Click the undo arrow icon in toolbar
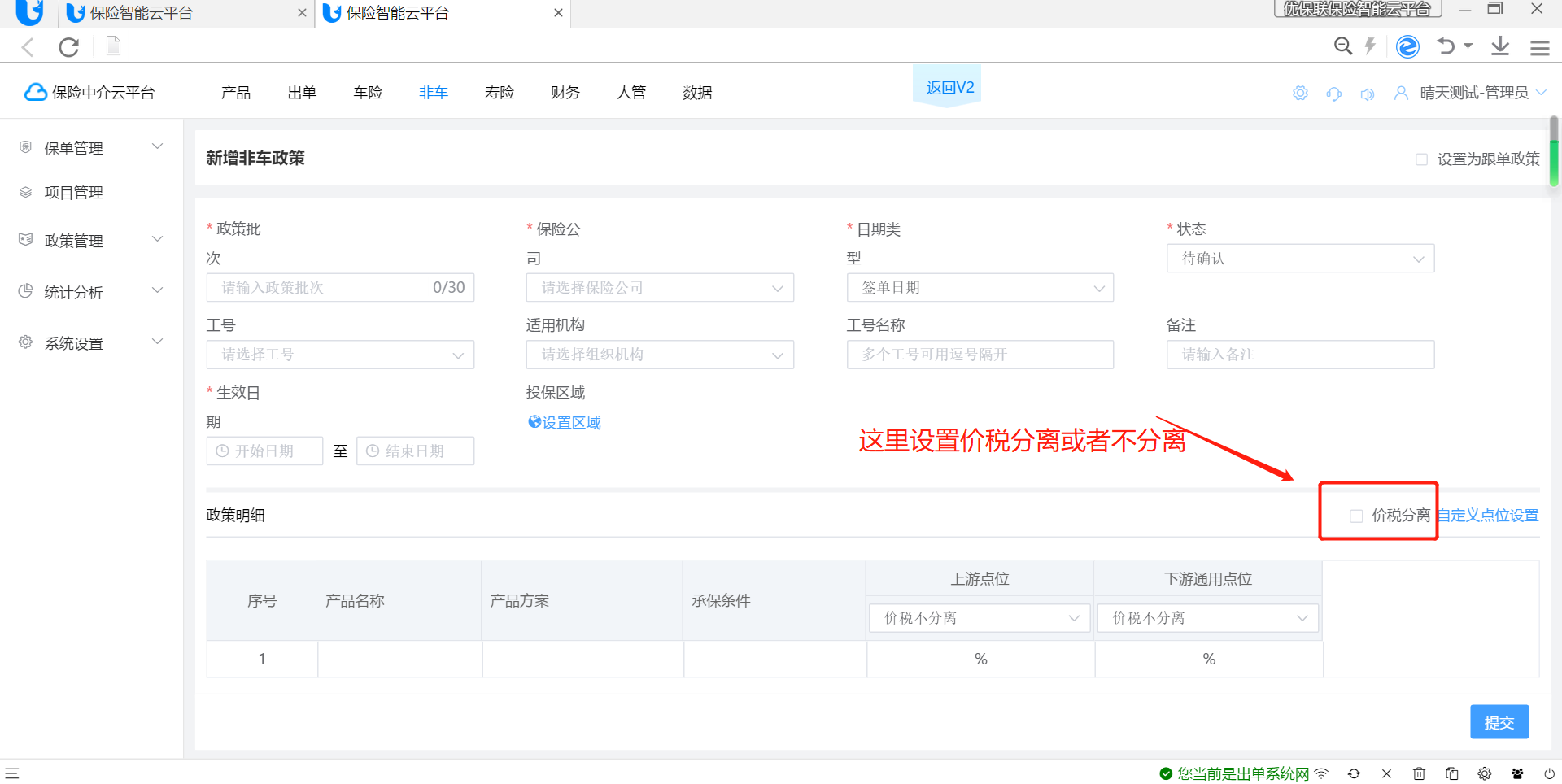This screenshot has height=784, width=1562. (1446, 46)
